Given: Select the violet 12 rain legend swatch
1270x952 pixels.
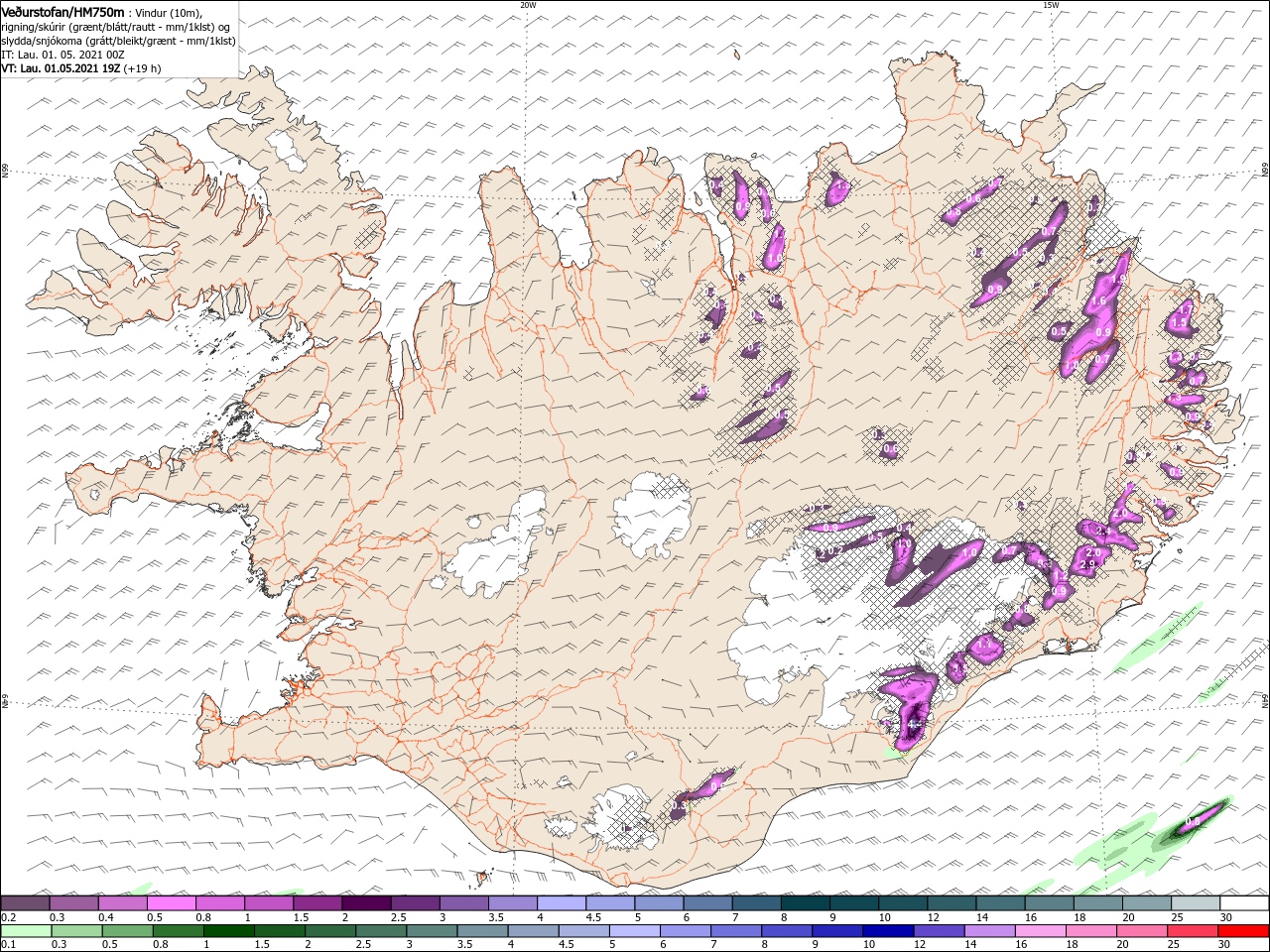Looking at the screenshot, I should (939, 931).
